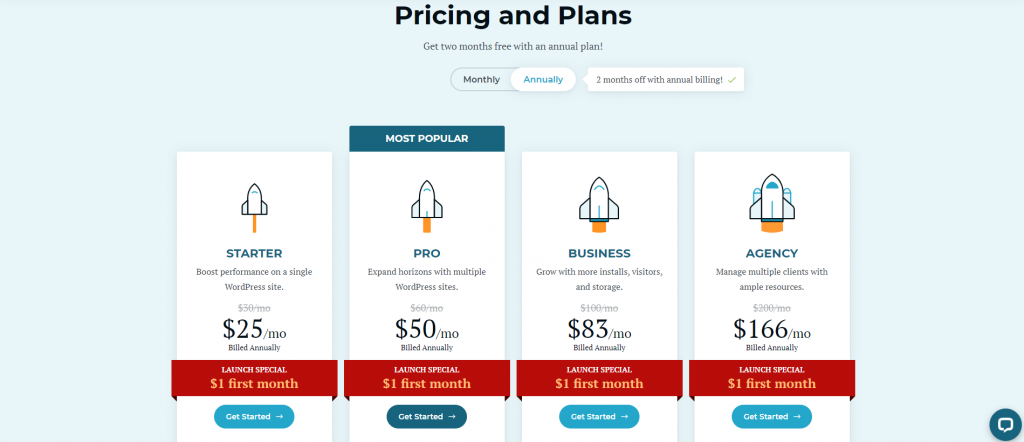Click Agency plan Launch Special ribbon
Viewport: 1024px width, 442px height.
pos(771,378)
